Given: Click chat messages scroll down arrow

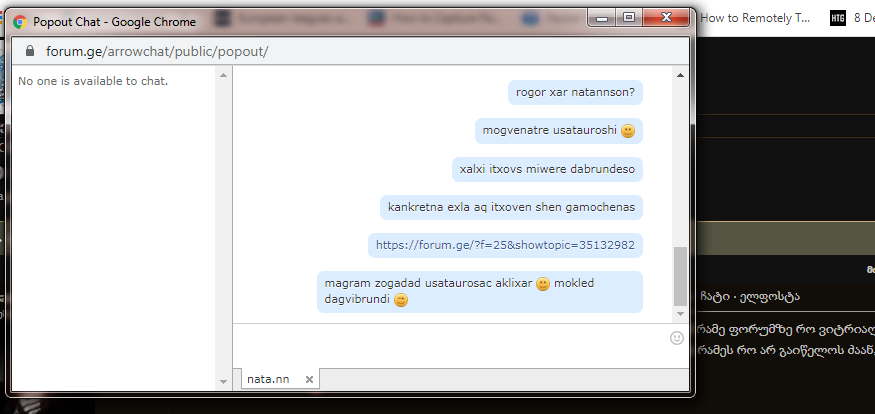Looking at the screenshot, I should click(680, 315).
